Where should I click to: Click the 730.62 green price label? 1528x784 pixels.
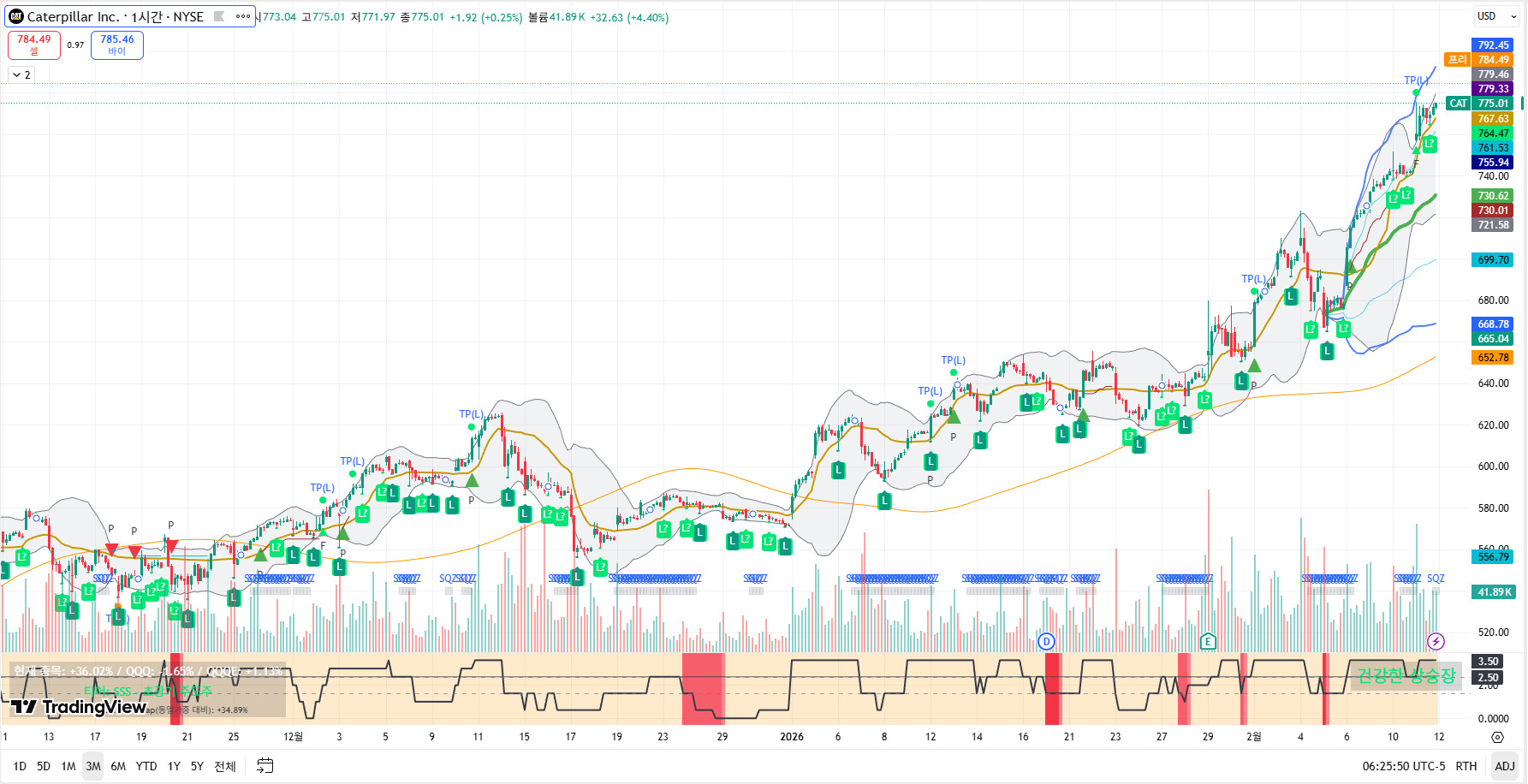click(x=1493, y=196)
